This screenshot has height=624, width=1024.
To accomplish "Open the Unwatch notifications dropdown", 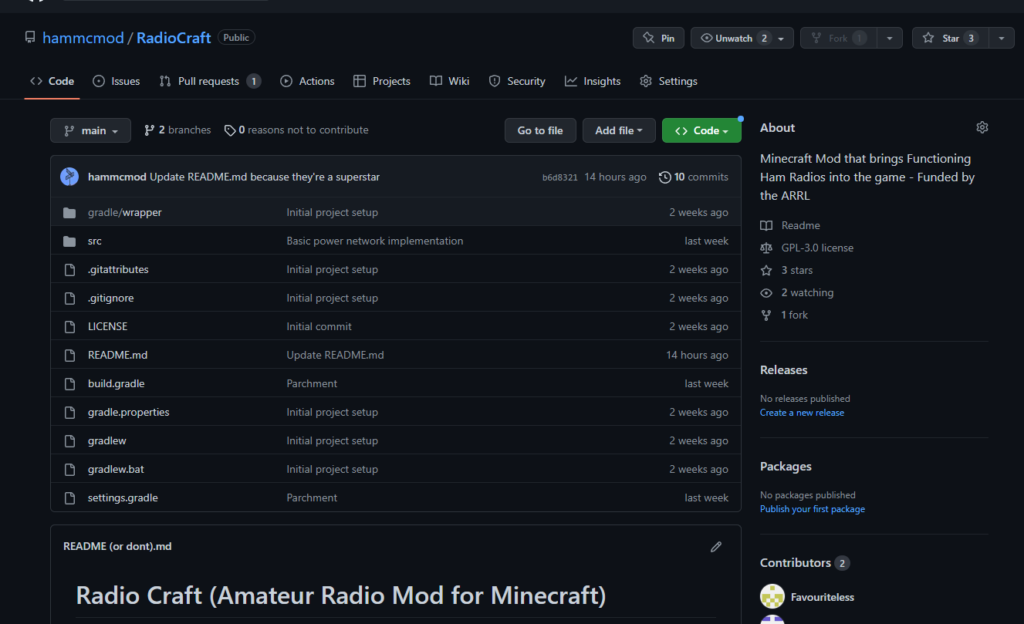I will pos(742,38).
